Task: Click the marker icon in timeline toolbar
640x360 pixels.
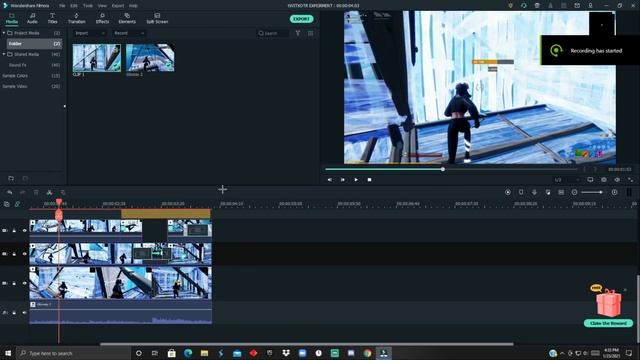Action: (x=521, y=192)
